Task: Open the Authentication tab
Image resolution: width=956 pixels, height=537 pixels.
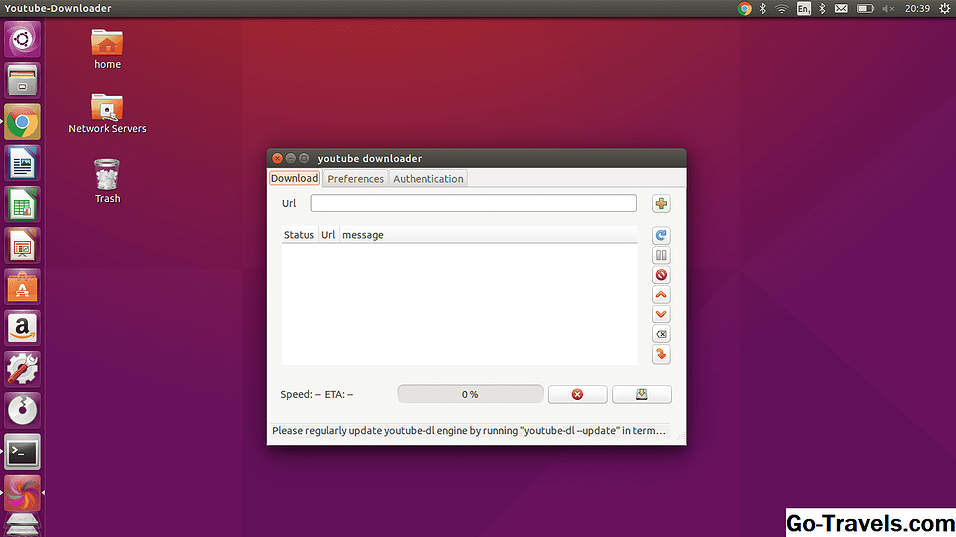Action: tap(428, 179)
